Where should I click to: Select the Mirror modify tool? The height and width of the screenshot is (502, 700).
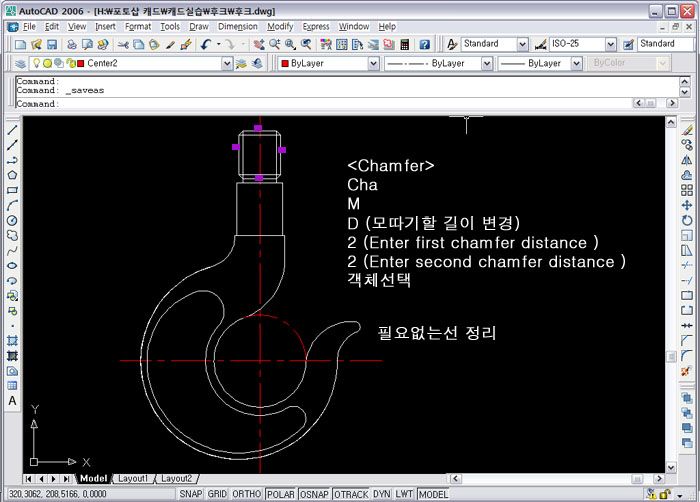(x=687, y=160)
